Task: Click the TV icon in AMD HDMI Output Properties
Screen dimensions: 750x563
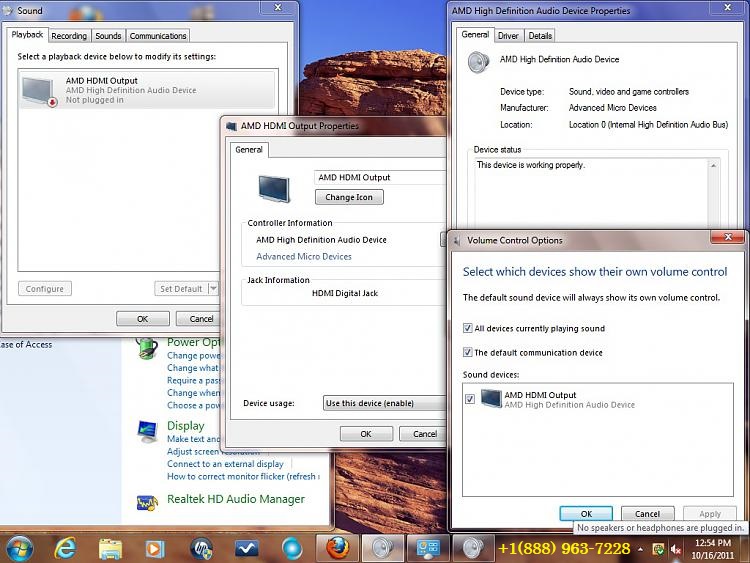Action: click(x=274, y=188)
